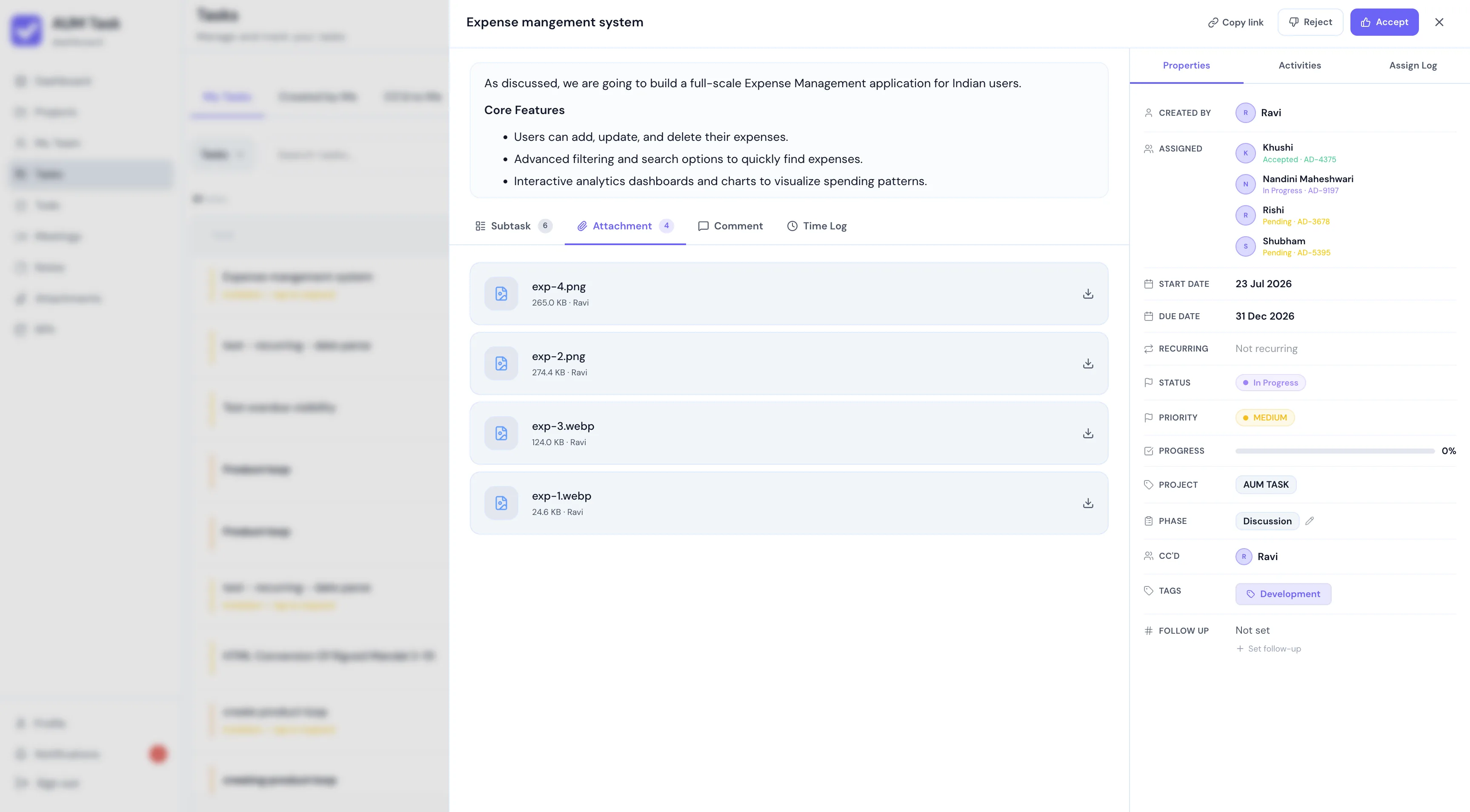Click the In Progress status badge
This screenshot has width=1470, height=812.
click(x=1270, y=382)
